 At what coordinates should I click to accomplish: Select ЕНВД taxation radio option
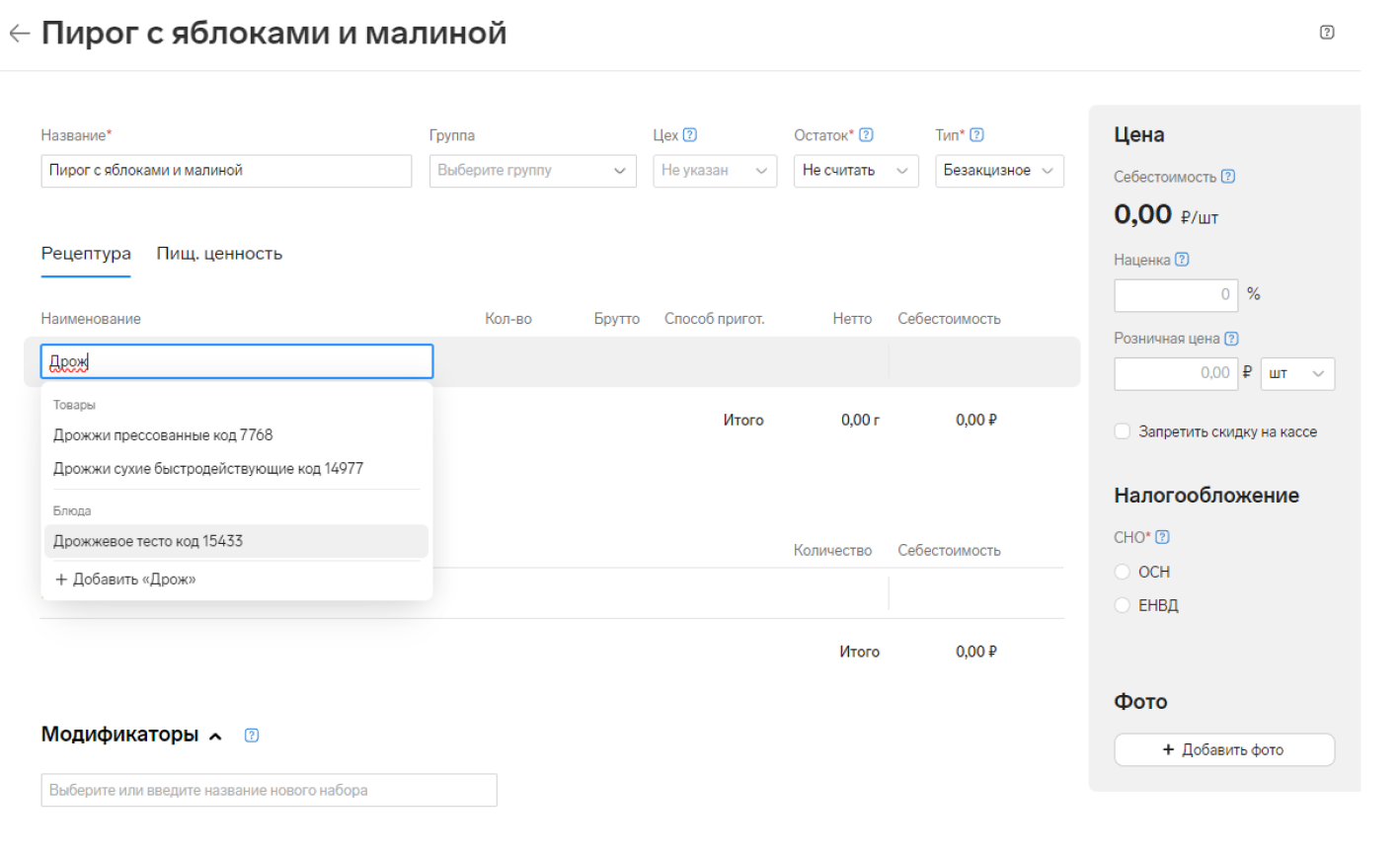coord(1123,605)
